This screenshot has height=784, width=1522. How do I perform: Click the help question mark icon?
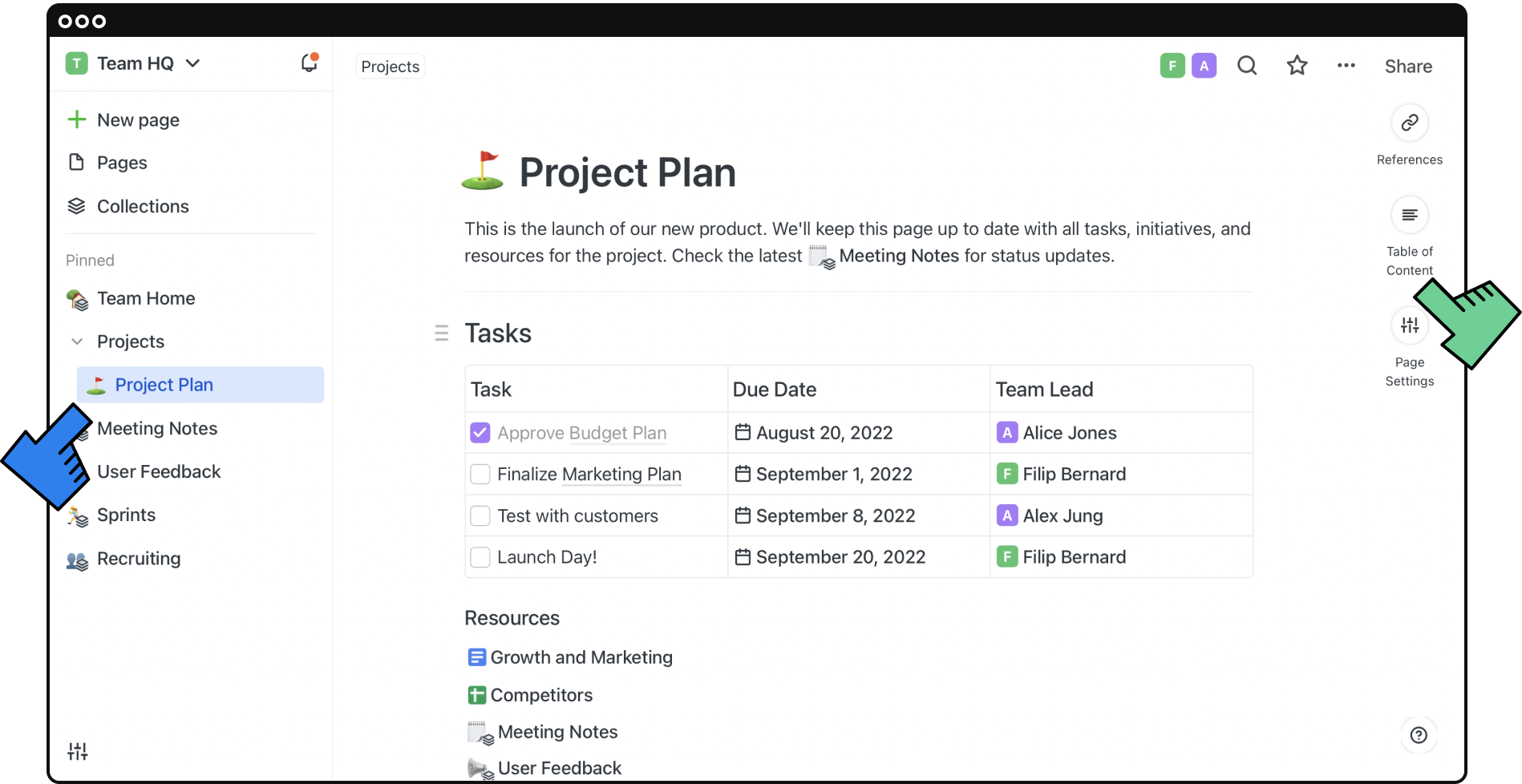[1419, 735]
